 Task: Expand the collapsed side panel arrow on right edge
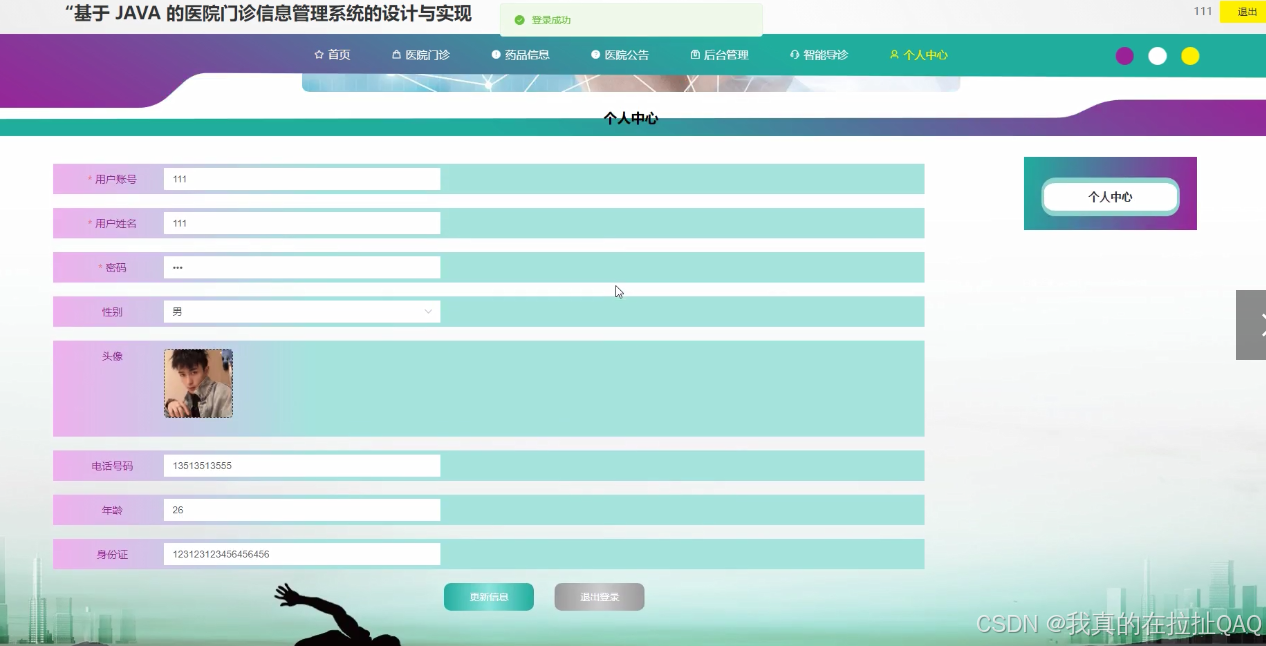[x=1250, y=324]
